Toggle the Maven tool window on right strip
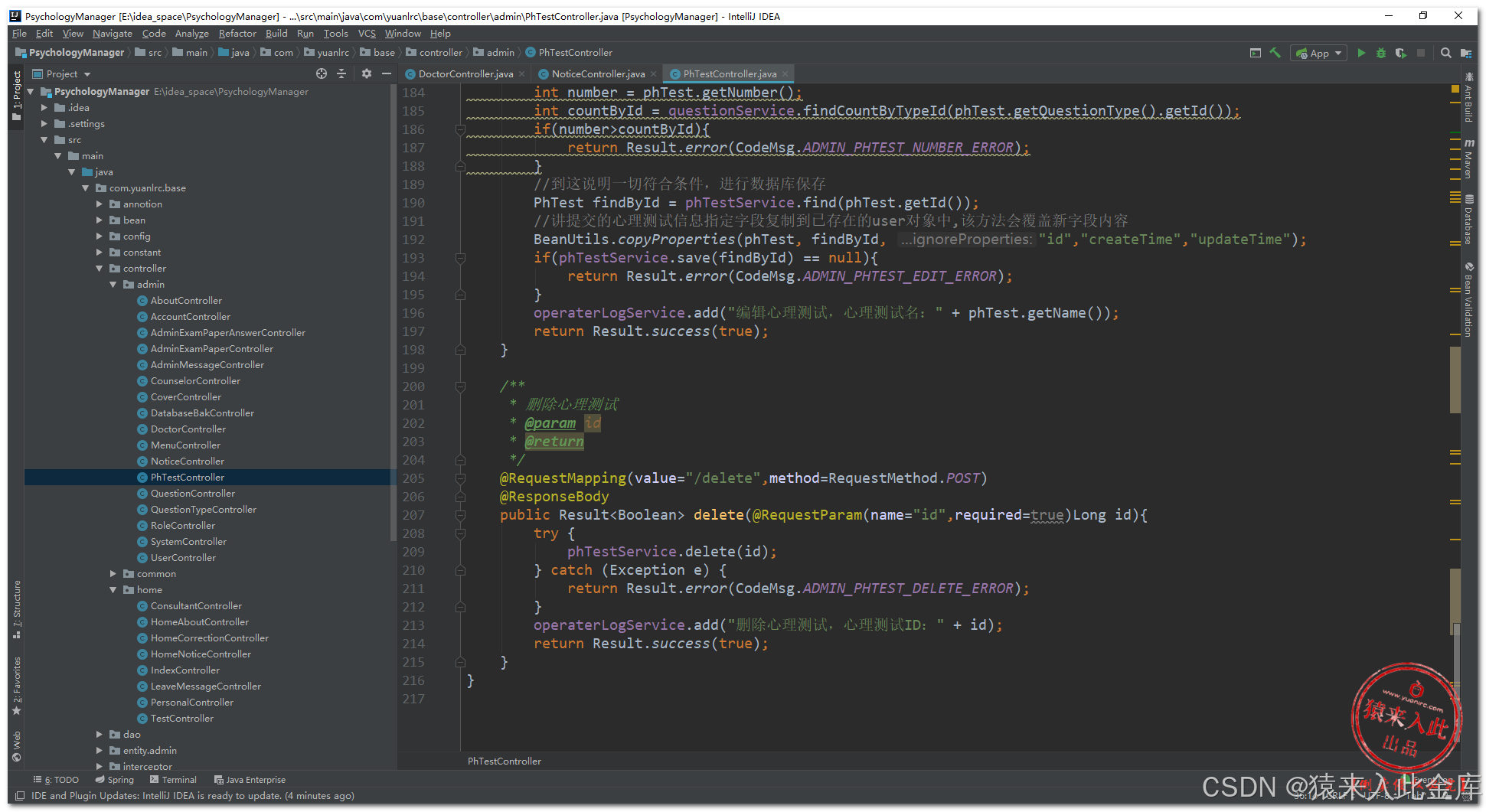Image resolution: width=1486 pixels, height=812 pixels. pyautogui.click(x=1468, y=159)
